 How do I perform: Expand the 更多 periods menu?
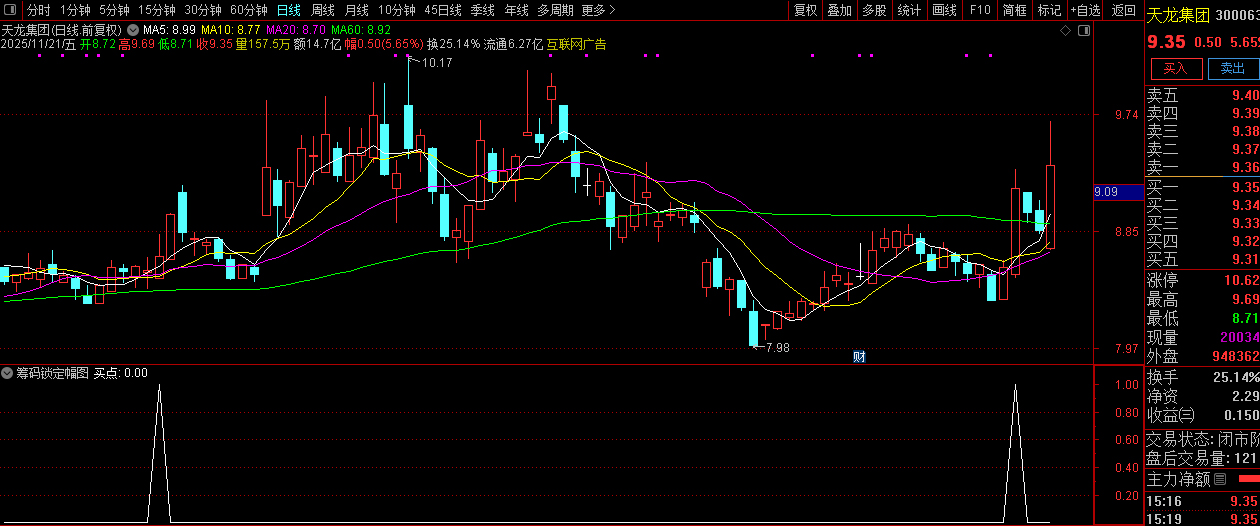pos(597,10)
